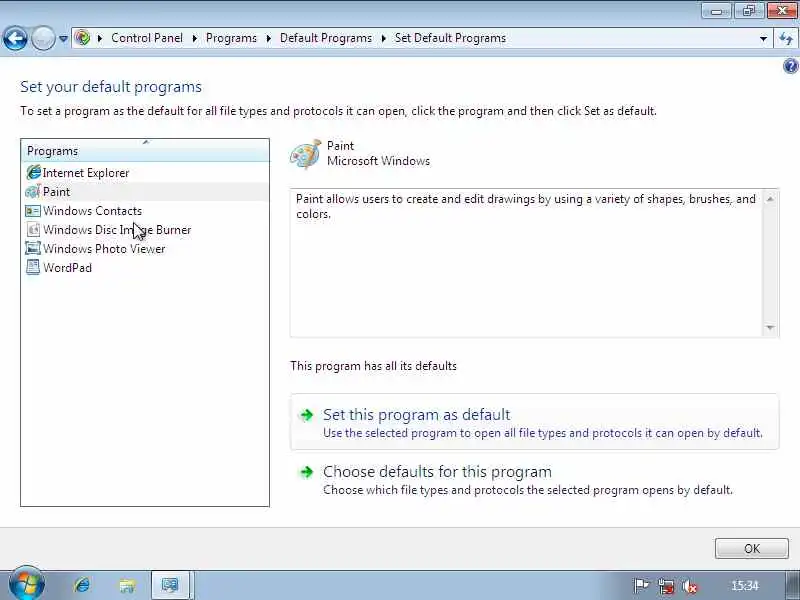The width and height of the screenshot is (800, 600).
Task: Sort list by Programs column header
Action: coord(145,151)
